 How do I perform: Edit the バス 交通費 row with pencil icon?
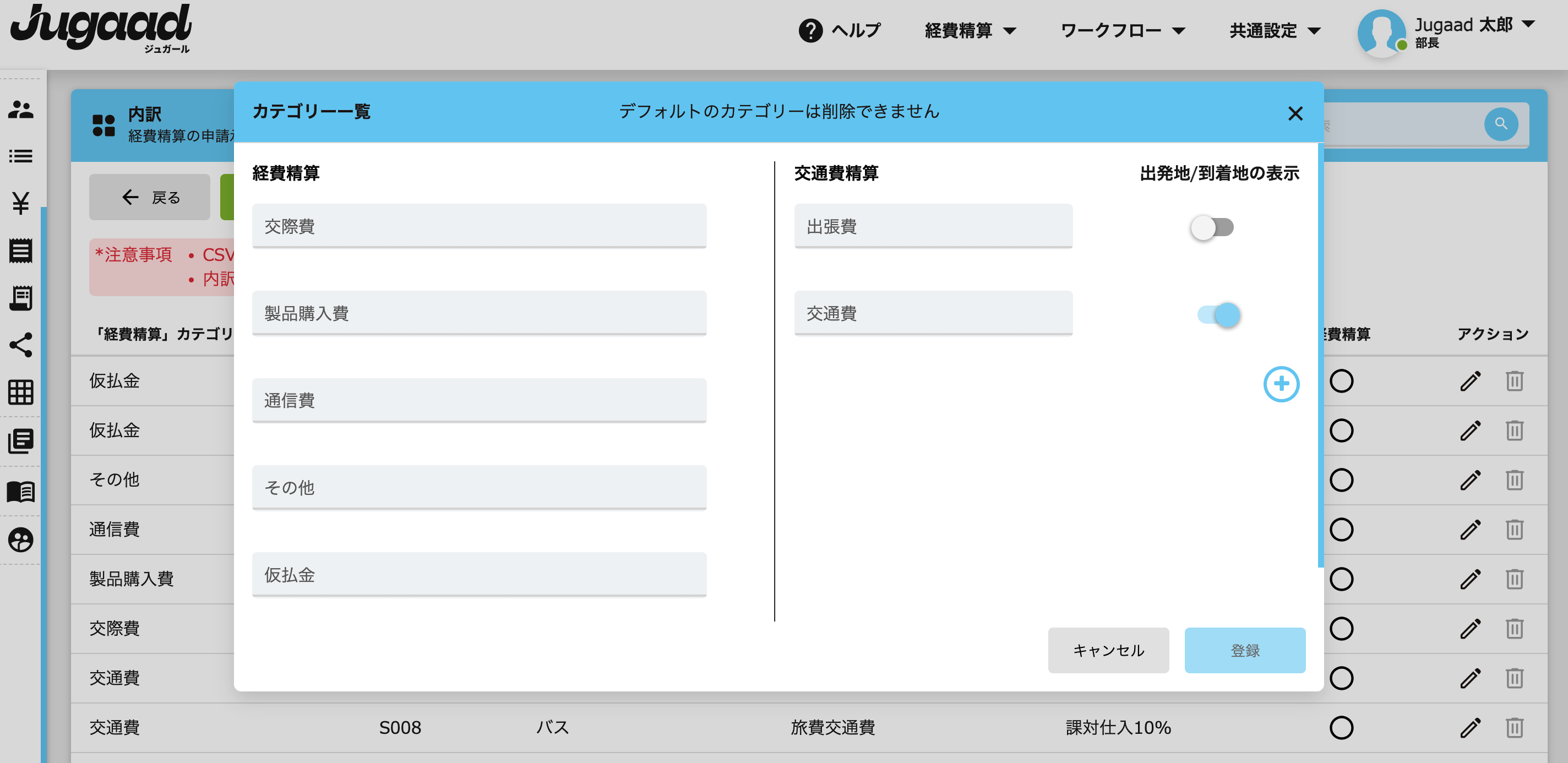pos(1470,728)
